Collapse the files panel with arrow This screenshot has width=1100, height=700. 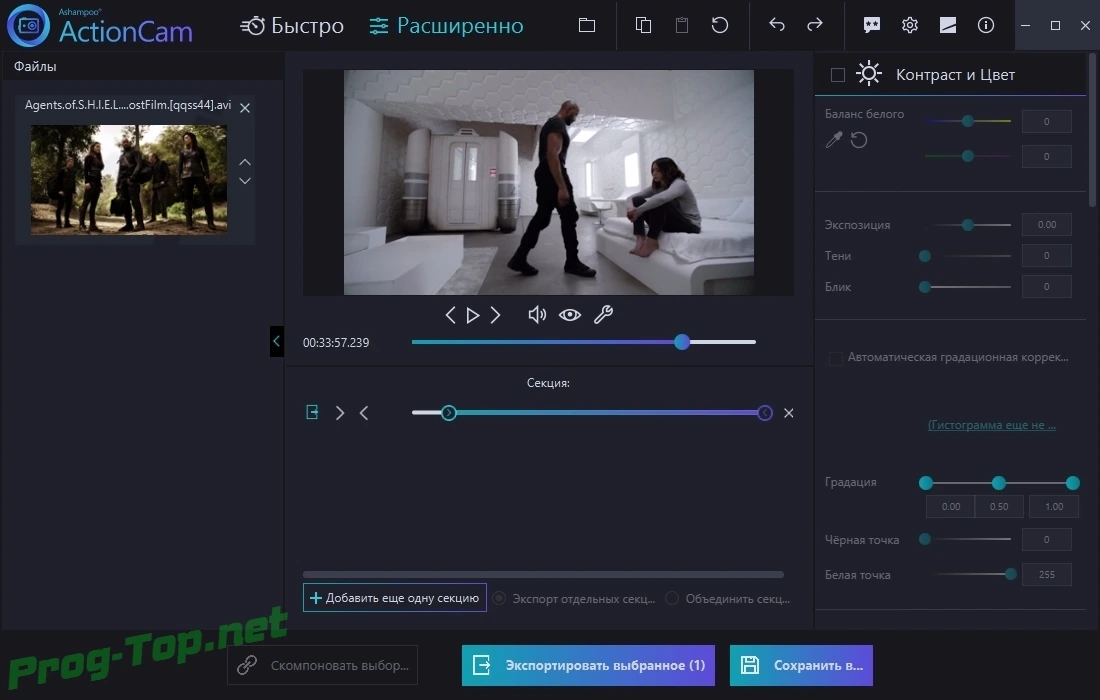coord(276,342)
